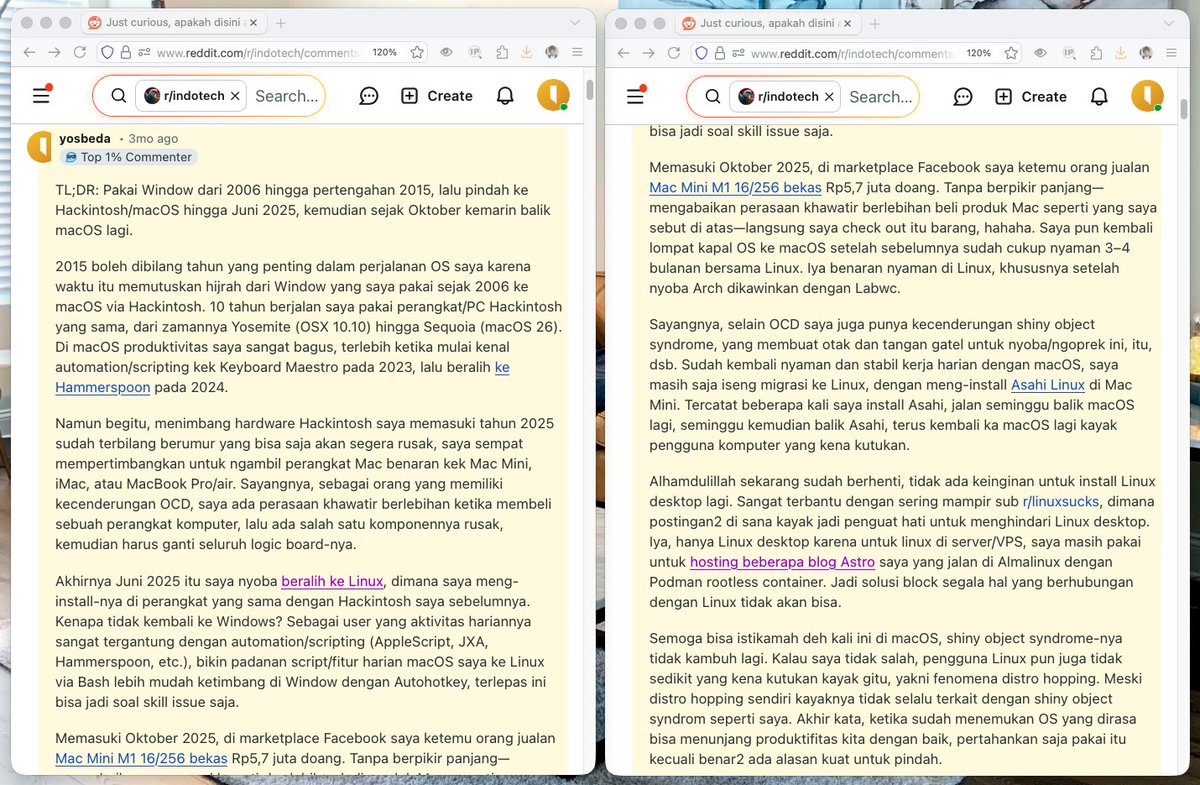Open the 'beralih ke Linux' link
The width and height of the screenshot is (1200, 785).
(x=332, y=580)
